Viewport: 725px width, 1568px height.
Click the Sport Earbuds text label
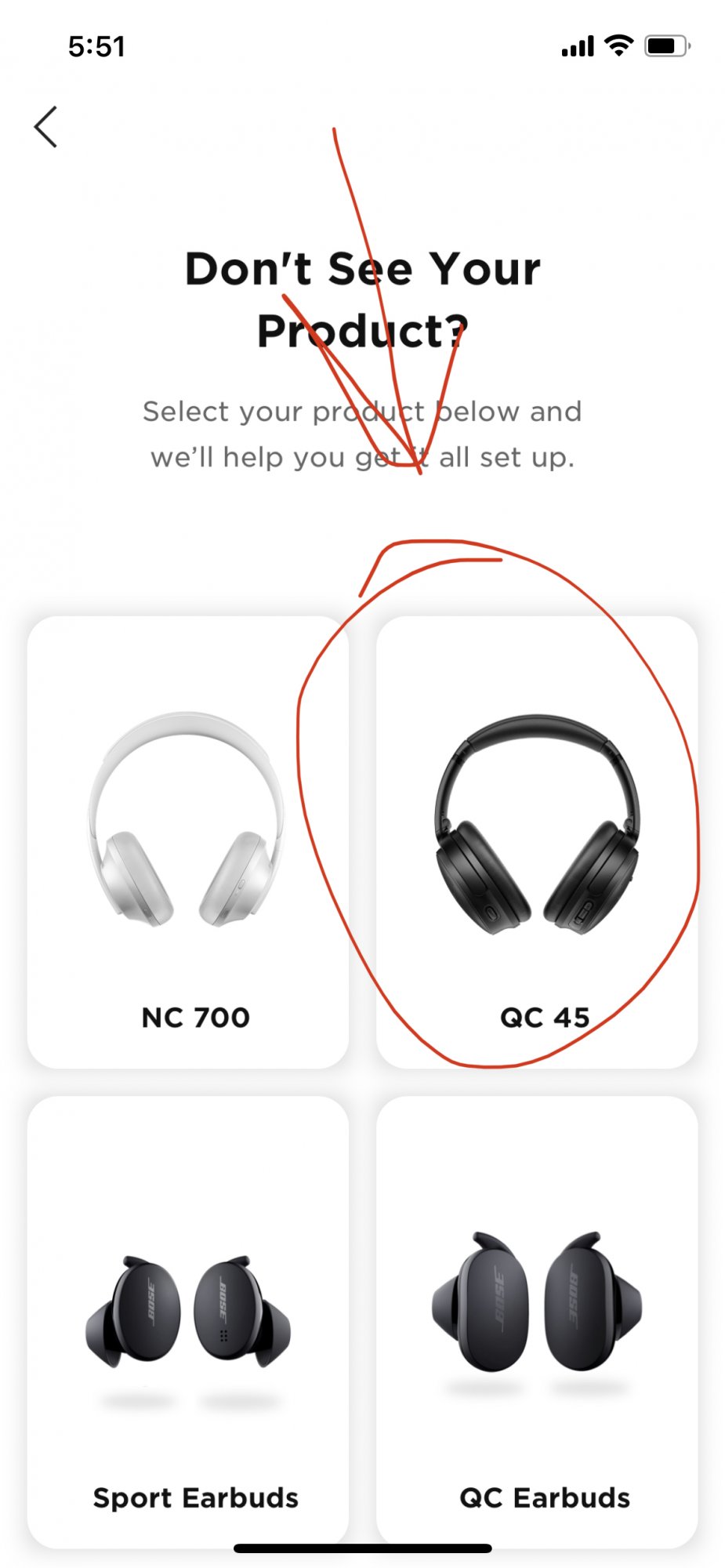[x=195, y=1497]
